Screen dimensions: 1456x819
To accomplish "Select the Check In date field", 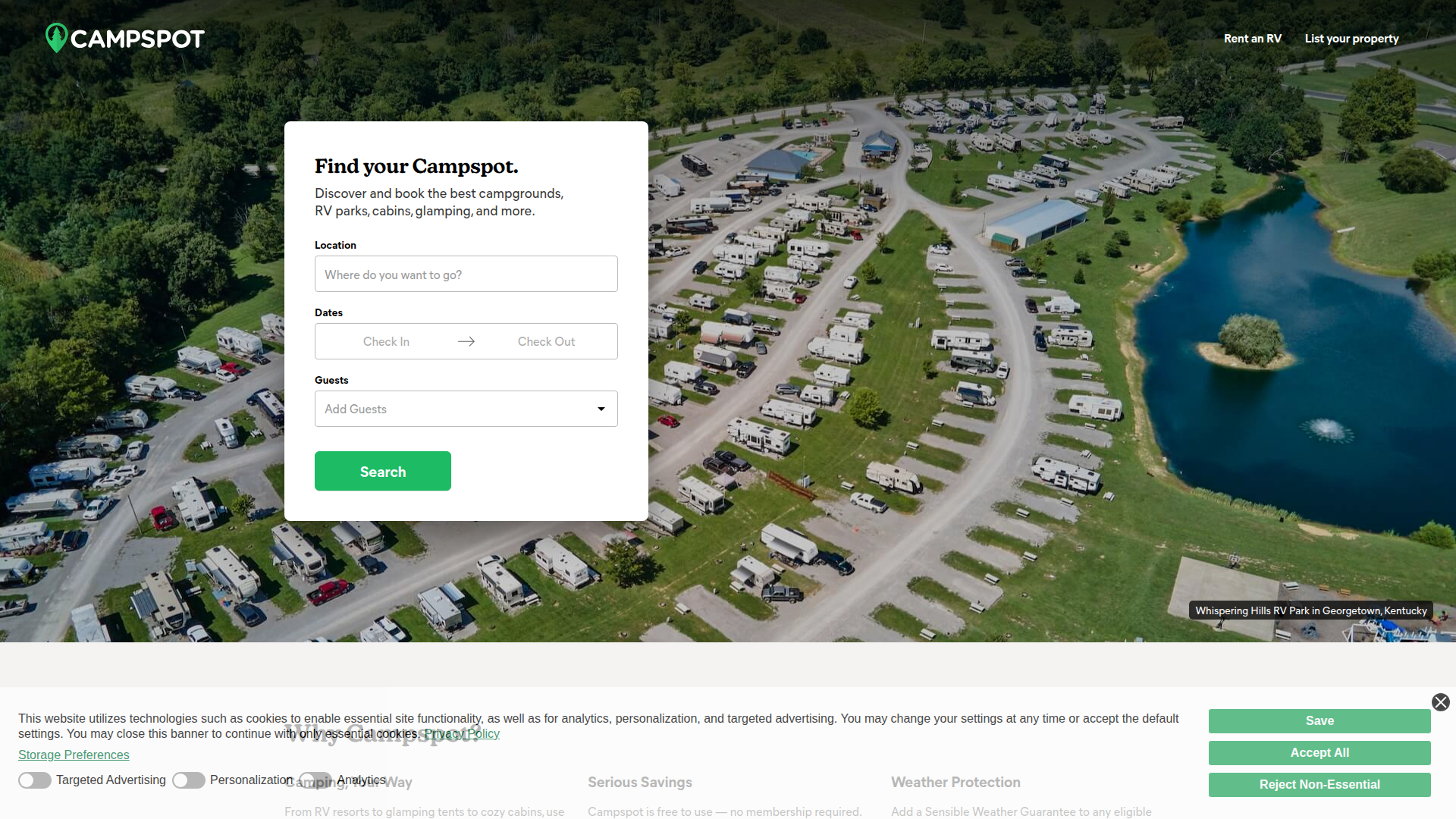I will 386,341.
